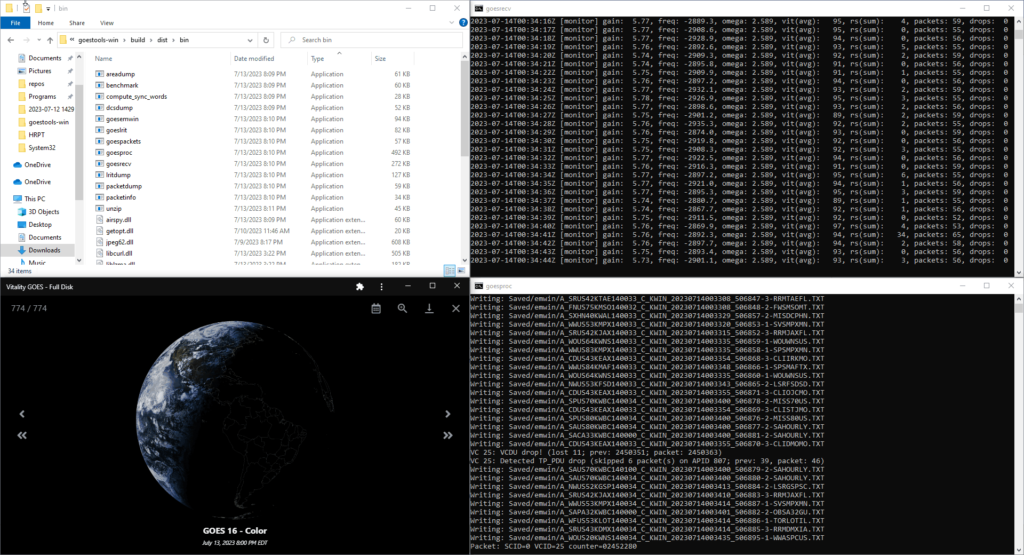Click the zoom magnifier icon in Vitality GOES

[402, 308]
